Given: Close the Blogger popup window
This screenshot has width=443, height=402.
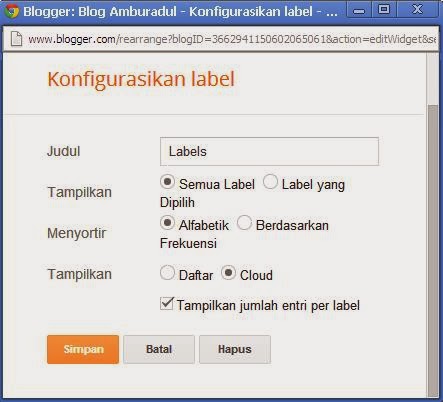Looking at the screenshot, I should [x=418, y=10].
